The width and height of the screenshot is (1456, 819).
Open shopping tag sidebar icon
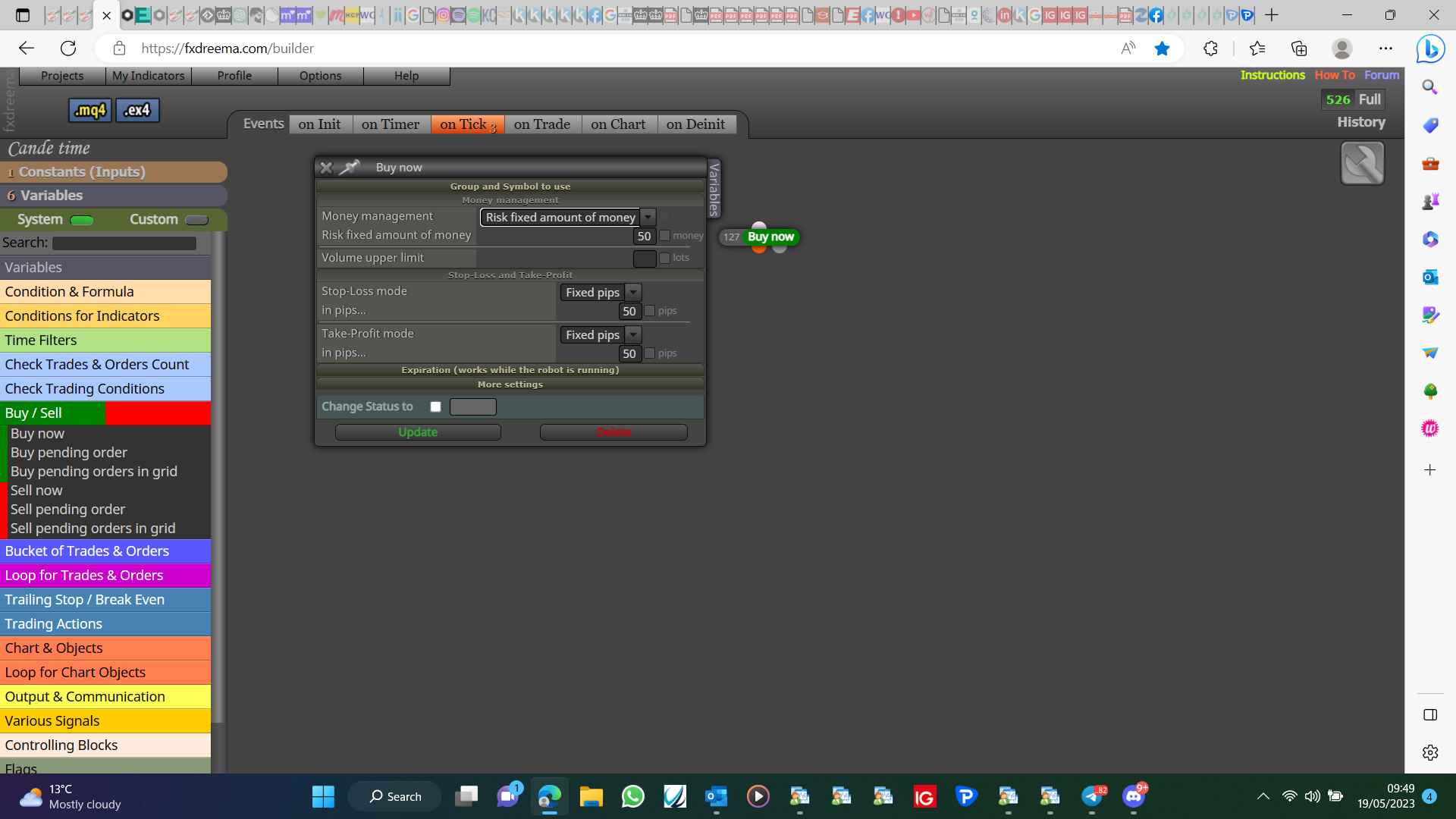click(x=1430, y=125)
